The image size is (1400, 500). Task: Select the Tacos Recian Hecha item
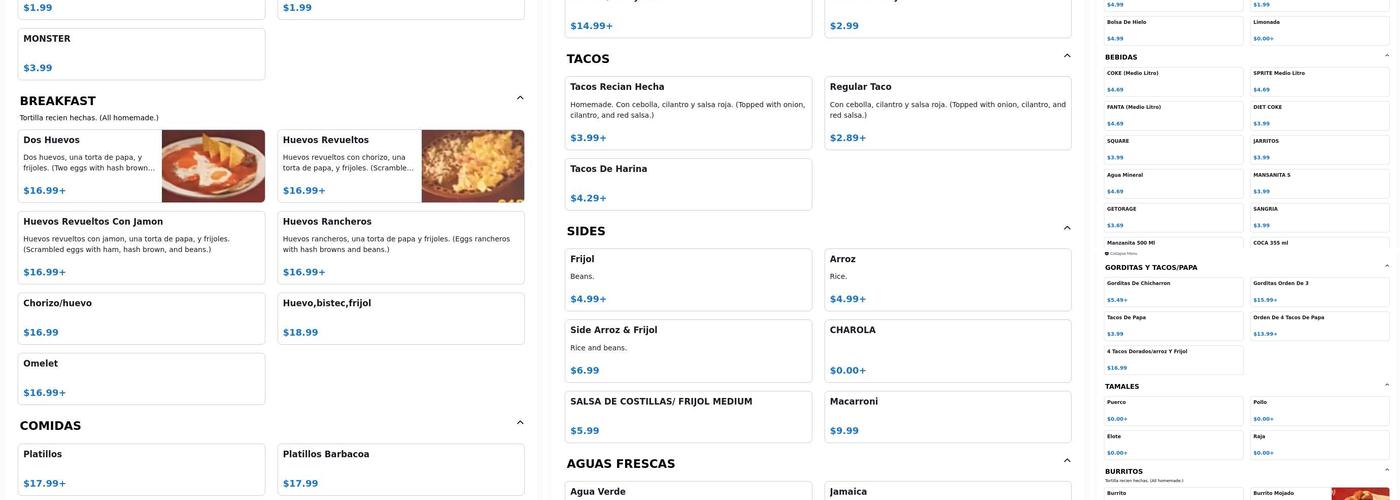point(688,113)
